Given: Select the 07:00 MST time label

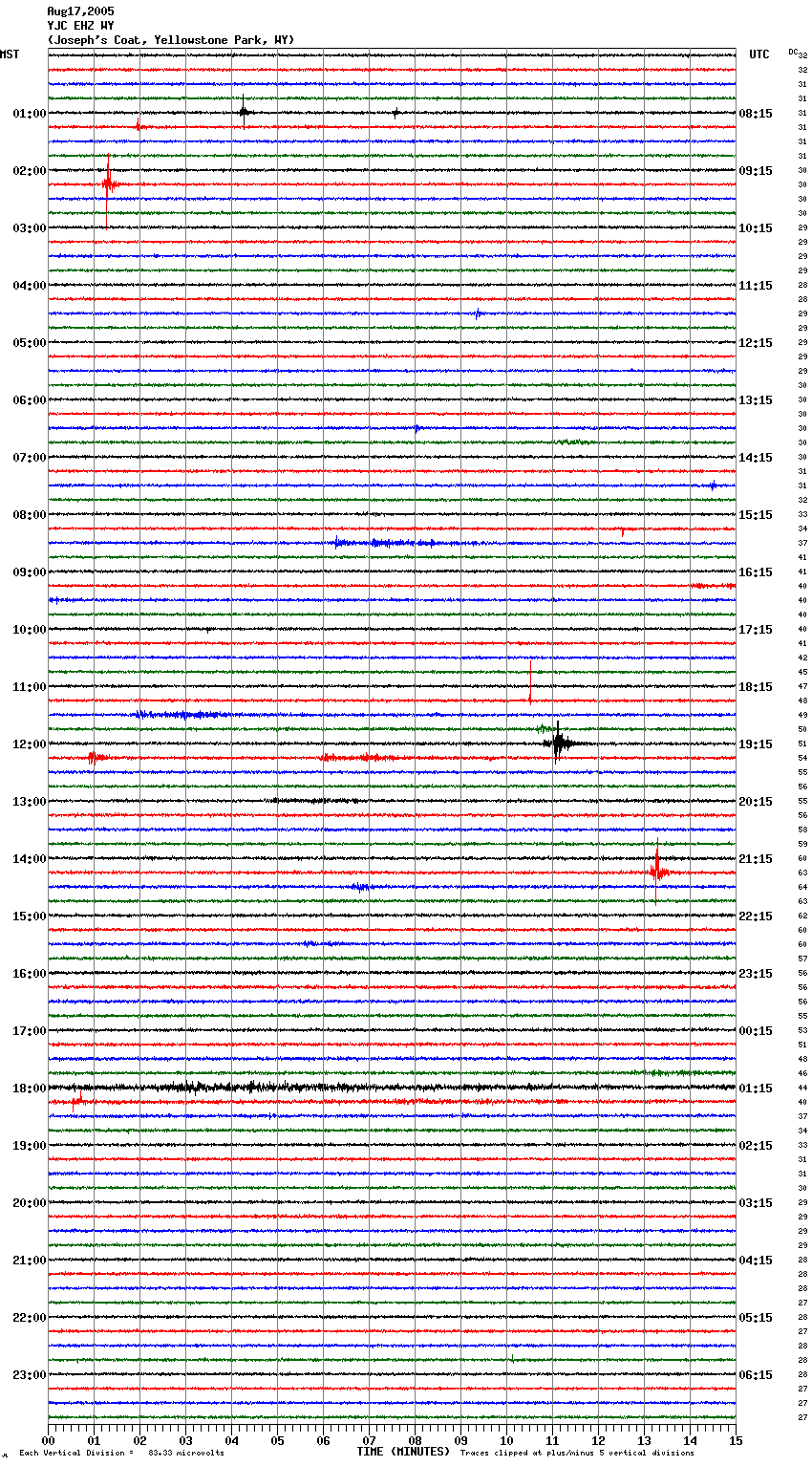Looking at the screenshot, I should tap(30, 458).
